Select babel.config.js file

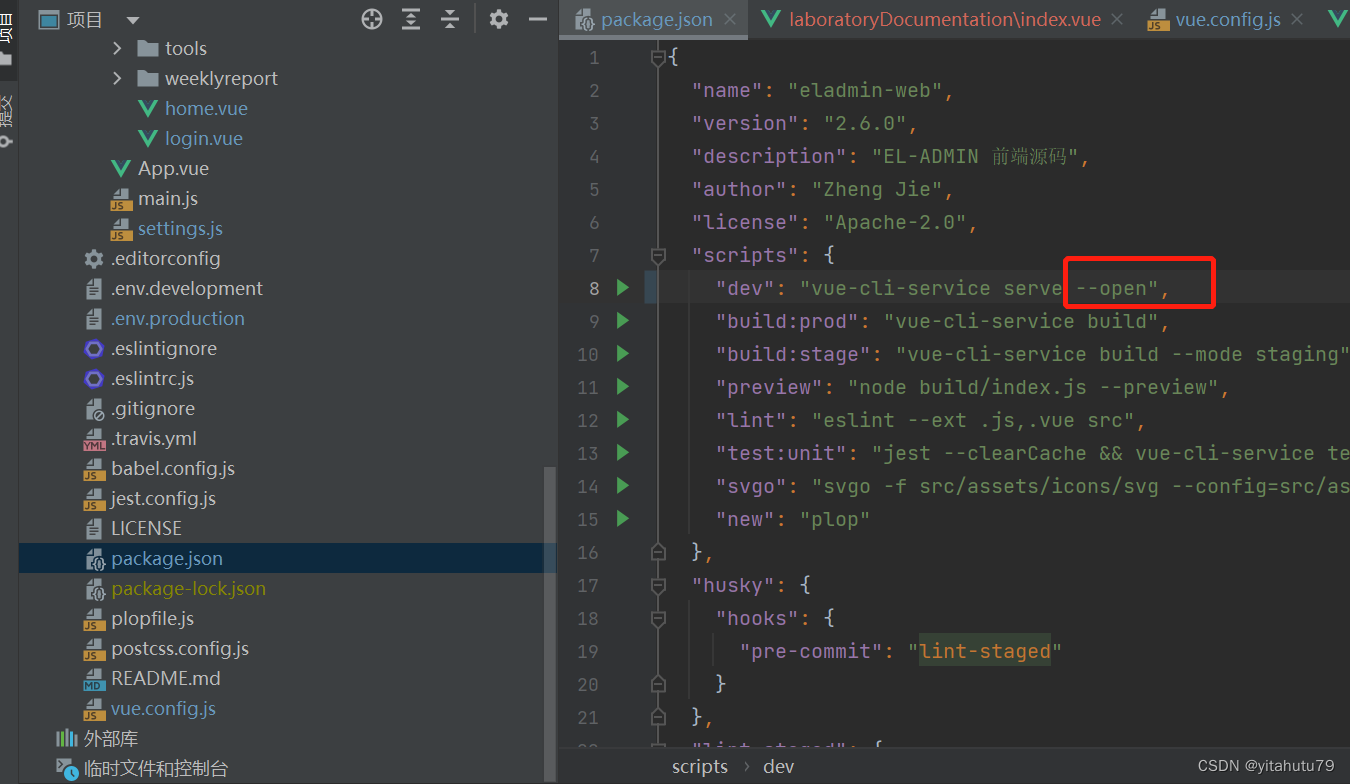[173, 468]
